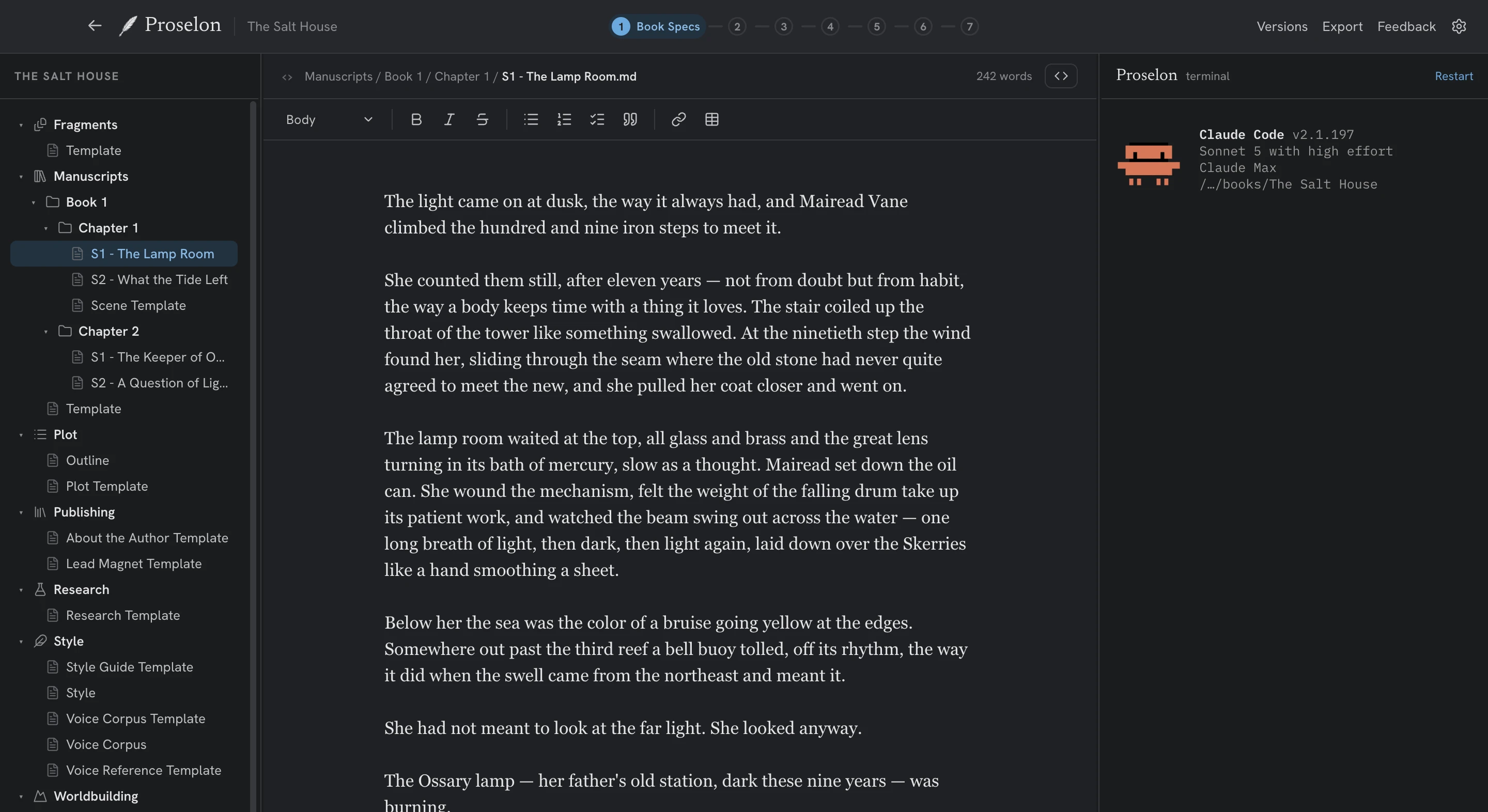1488x812 pixels.
Task: Click the Fragments section icon
Action: [x=40, y=125]
